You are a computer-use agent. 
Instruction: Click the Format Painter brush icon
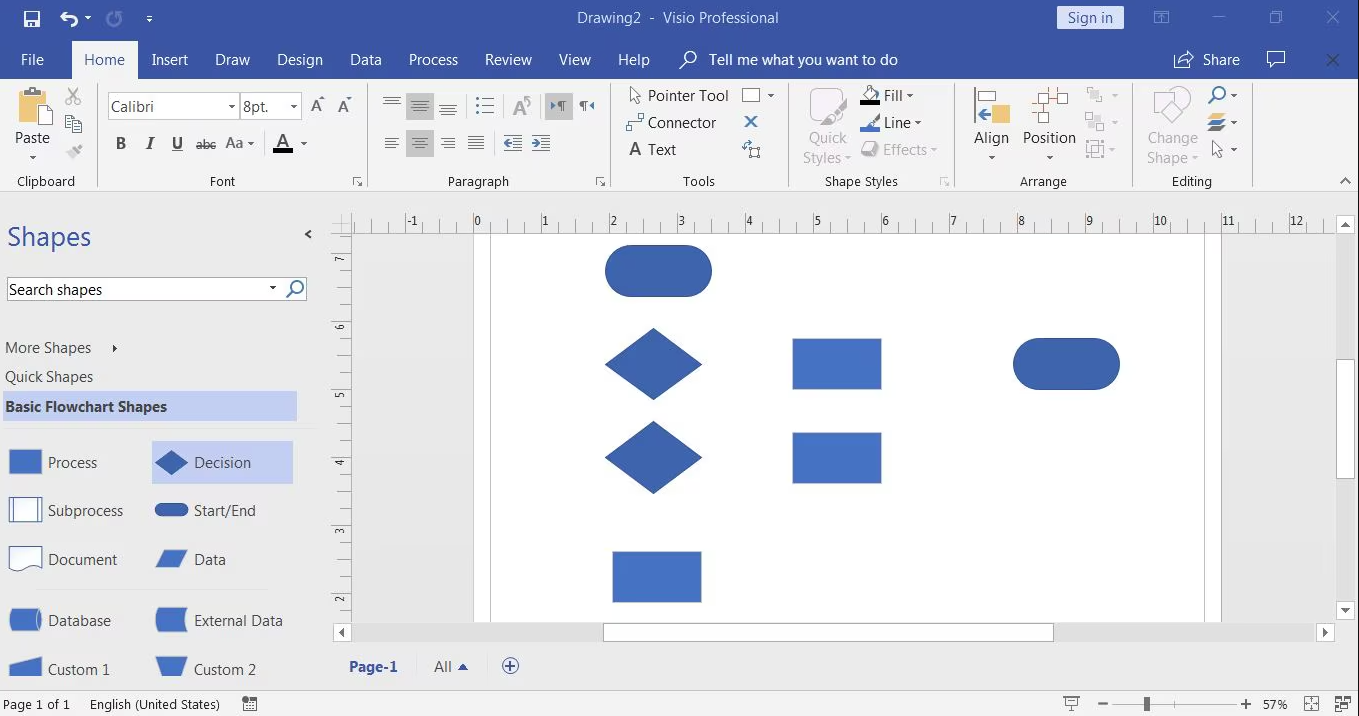[73, 151]
